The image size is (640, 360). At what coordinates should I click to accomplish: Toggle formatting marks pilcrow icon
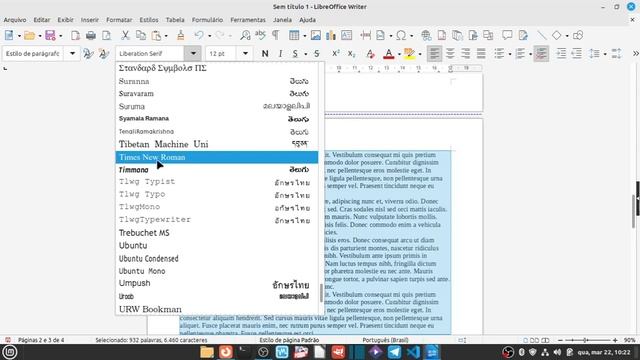click(x=276, y=36)
